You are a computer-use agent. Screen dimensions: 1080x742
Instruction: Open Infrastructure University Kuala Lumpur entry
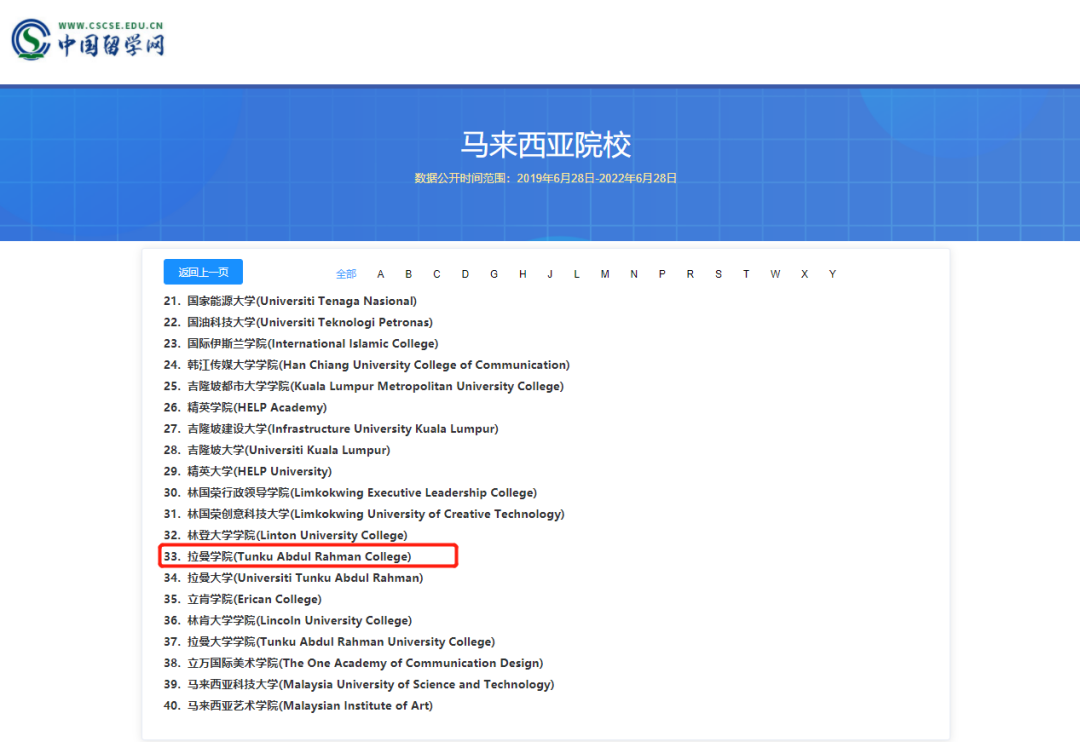tap(331, 429)
